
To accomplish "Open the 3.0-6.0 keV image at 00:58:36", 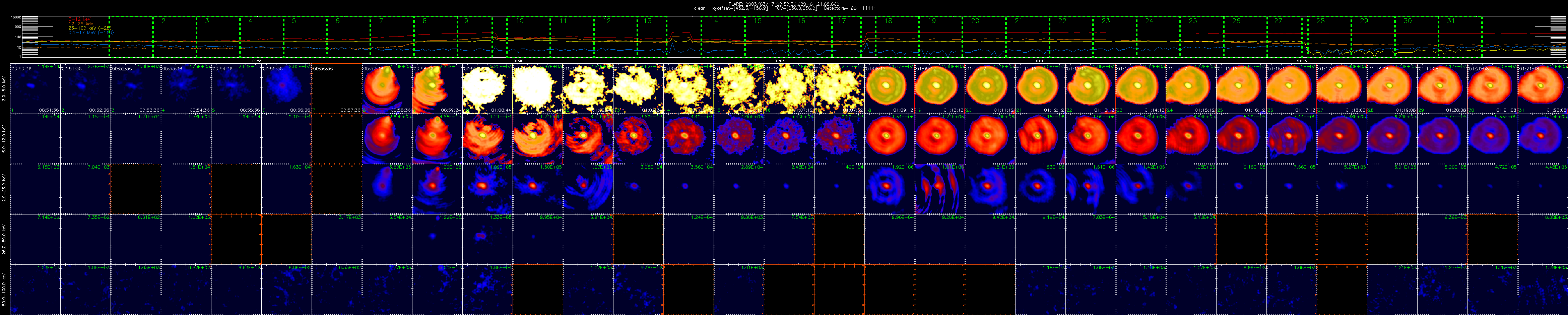I will 437,88.
